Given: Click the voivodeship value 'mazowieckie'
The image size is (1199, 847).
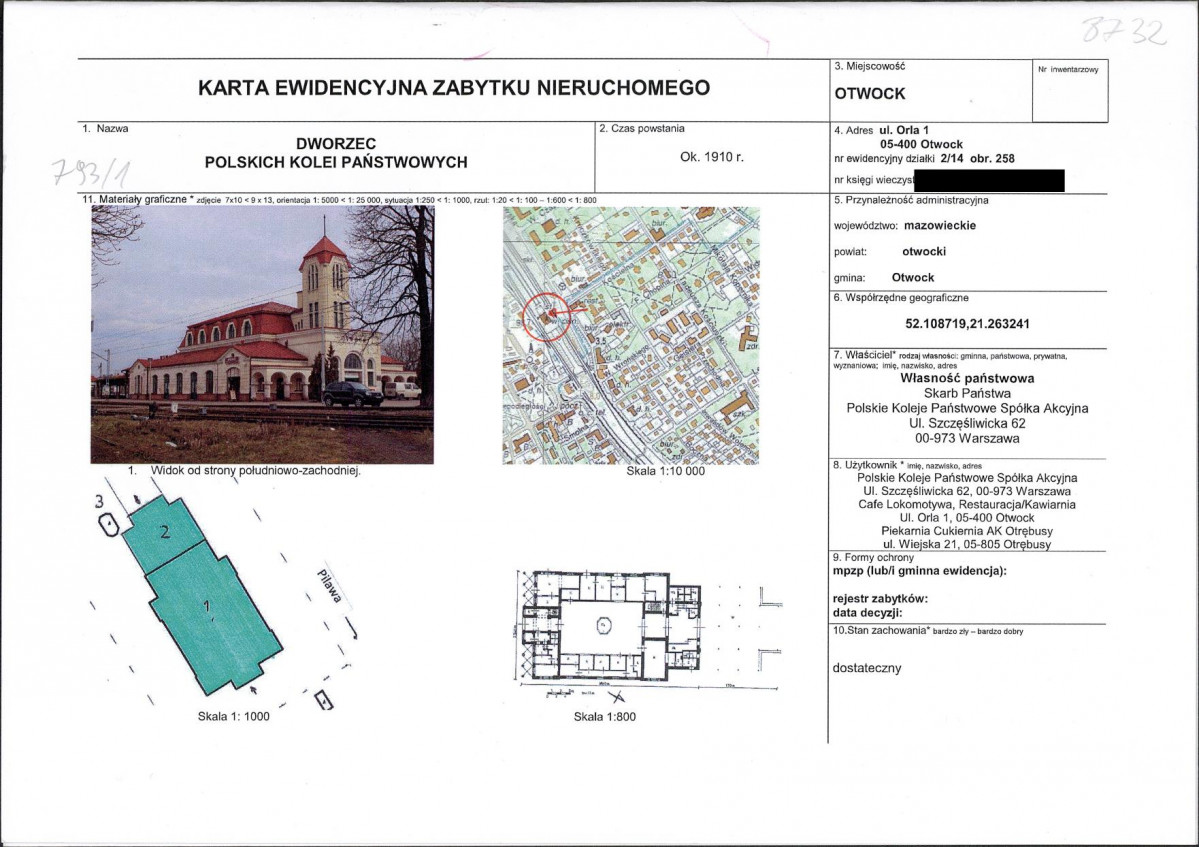Looking at the screenshot, I should tap(940, 226).
